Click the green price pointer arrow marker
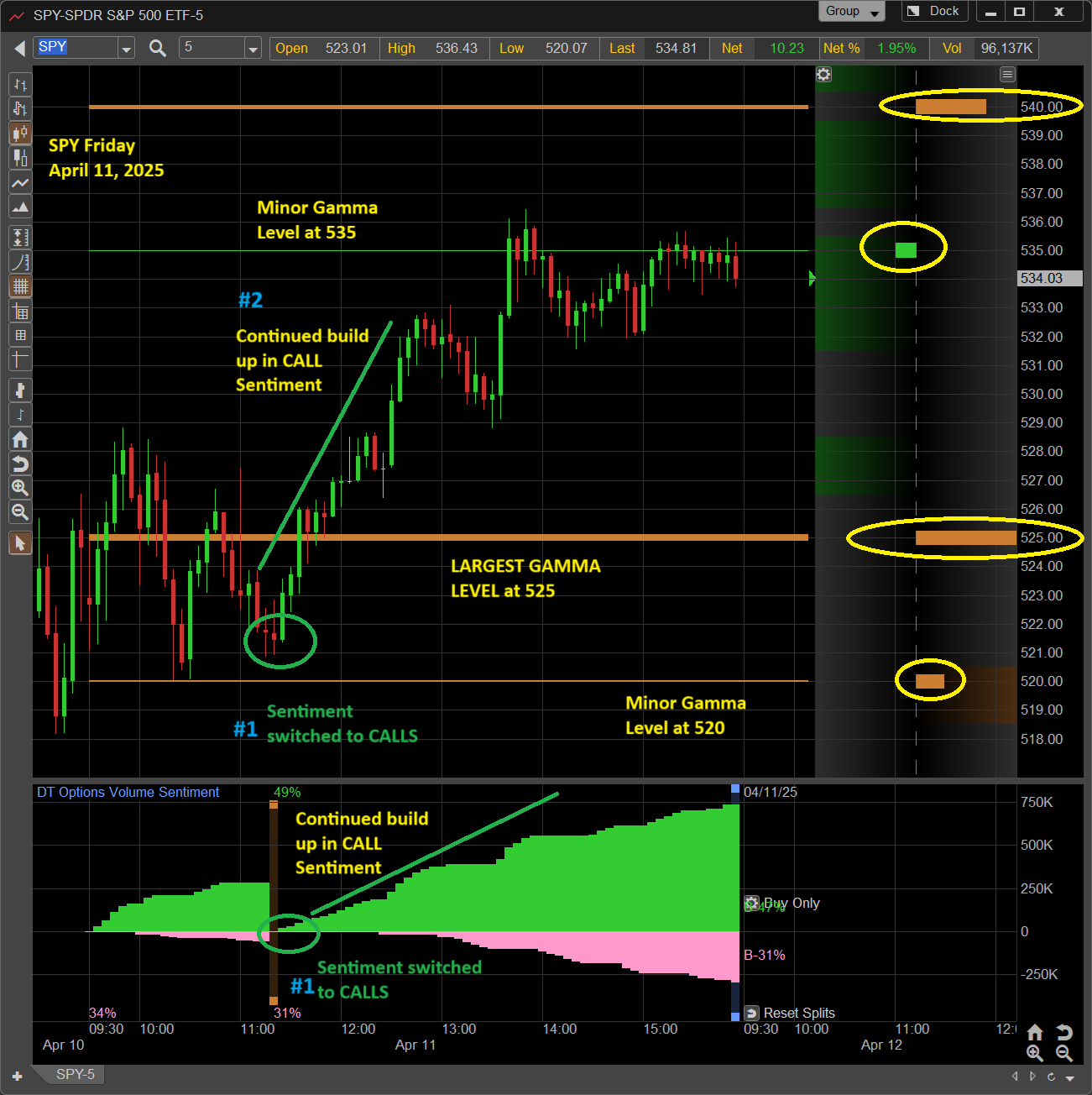The image size is (1092, 1095). click(x=812, y=278)
